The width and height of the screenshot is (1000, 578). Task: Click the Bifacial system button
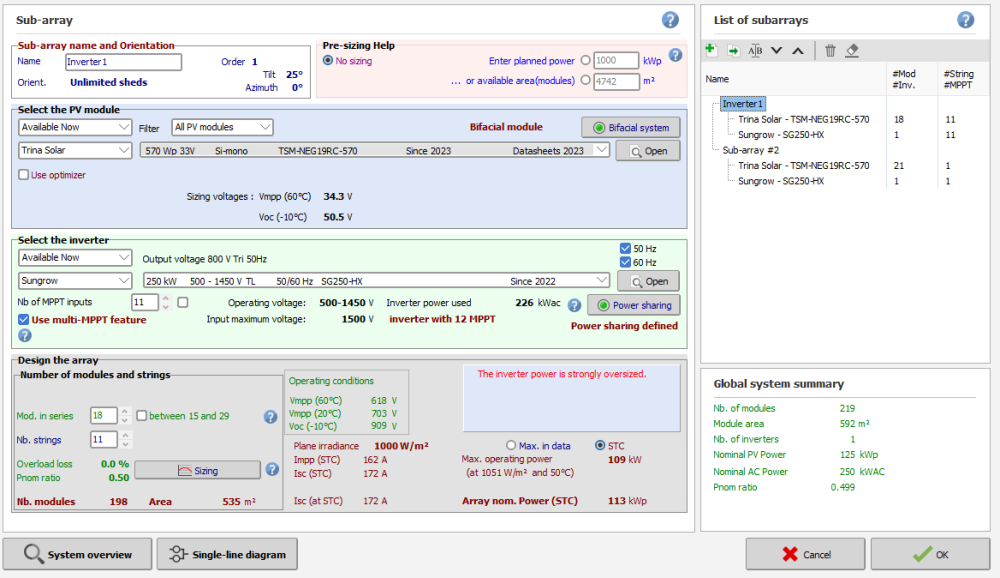(x=630, y=127)
